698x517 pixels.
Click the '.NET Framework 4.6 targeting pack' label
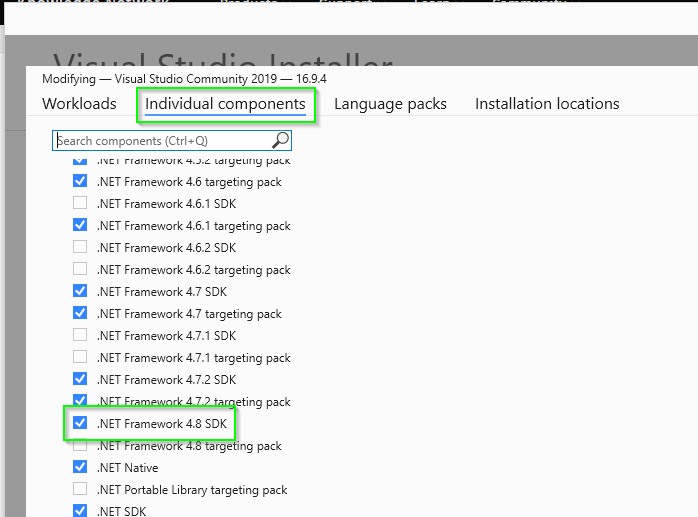coord(189,182)
